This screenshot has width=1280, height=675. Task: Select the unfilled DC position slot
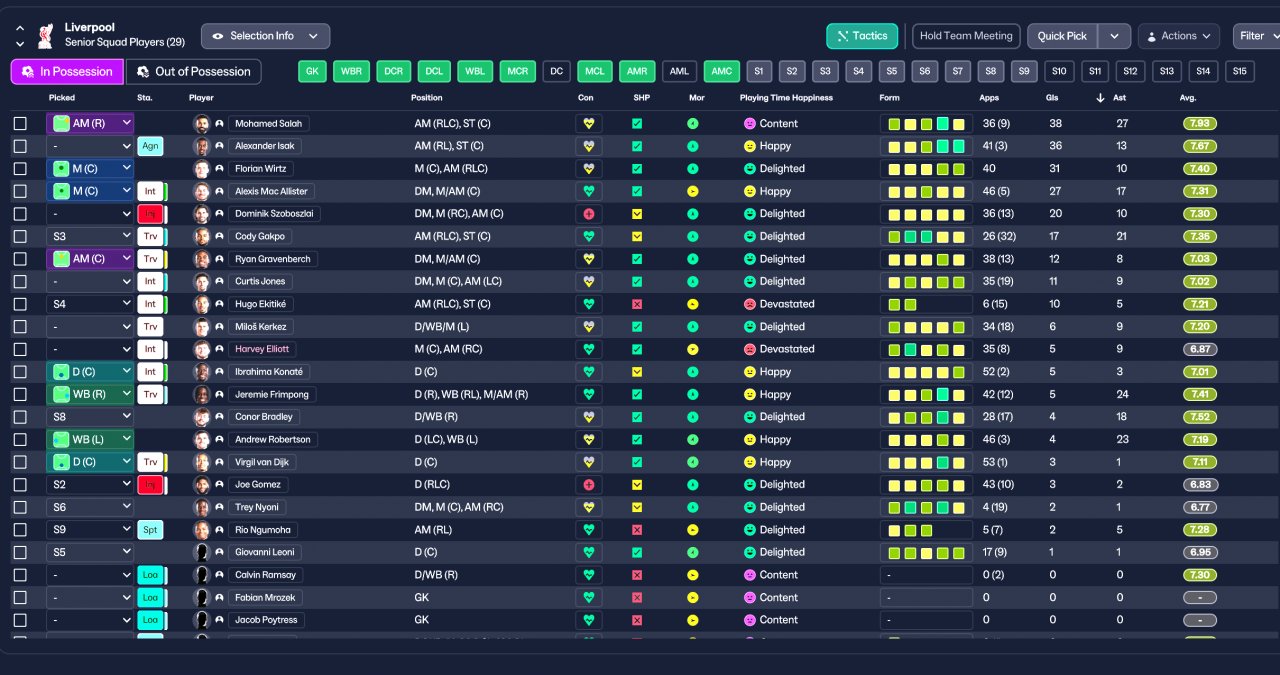coord(557,72)
